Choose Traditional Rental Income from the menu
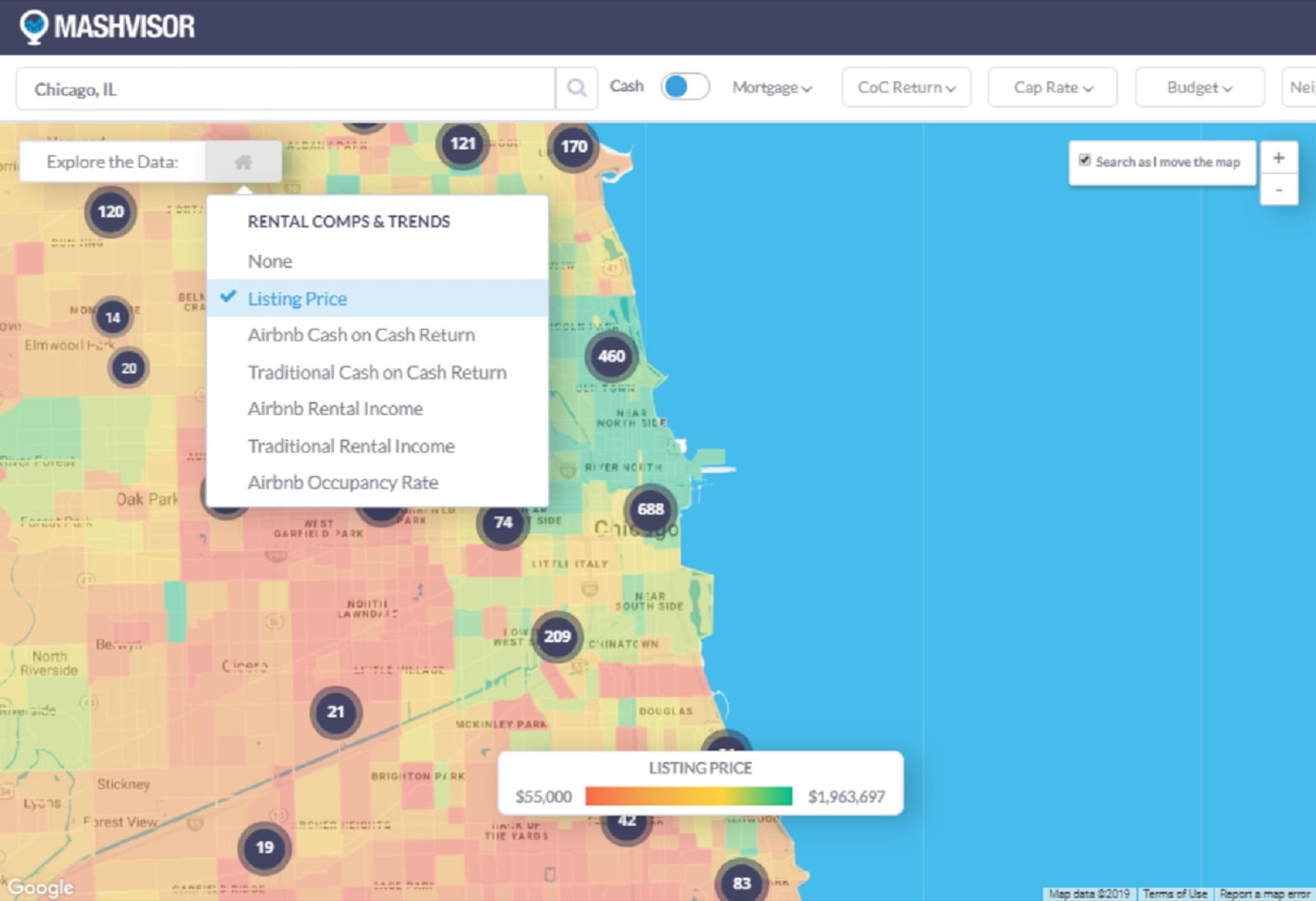The image size is (1316, 901). (350, 446)
